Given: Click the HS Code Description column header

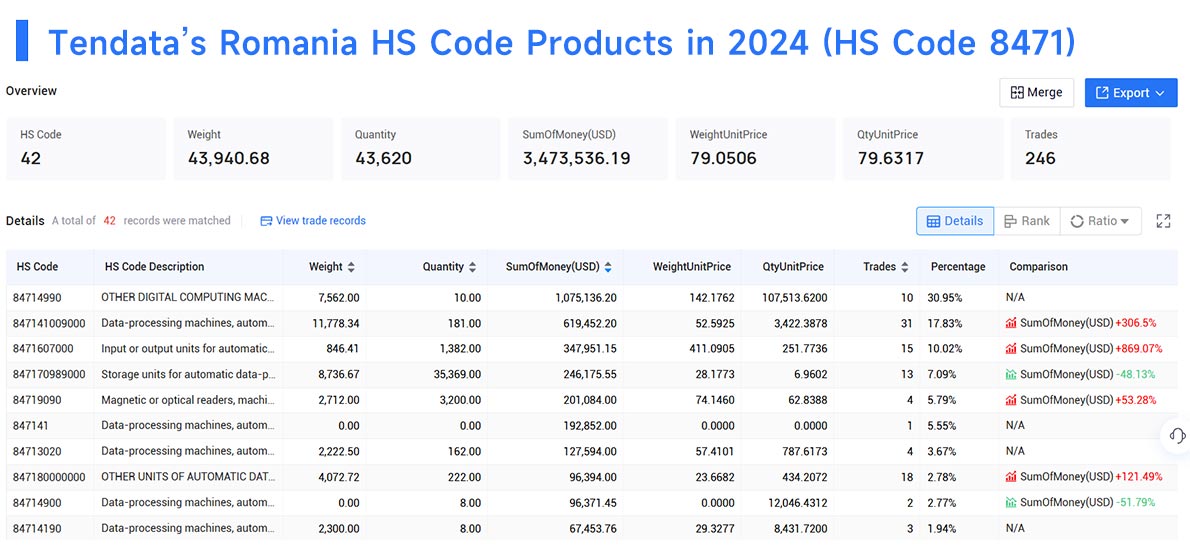Looking at the screenshot, I should pos(154,267).
